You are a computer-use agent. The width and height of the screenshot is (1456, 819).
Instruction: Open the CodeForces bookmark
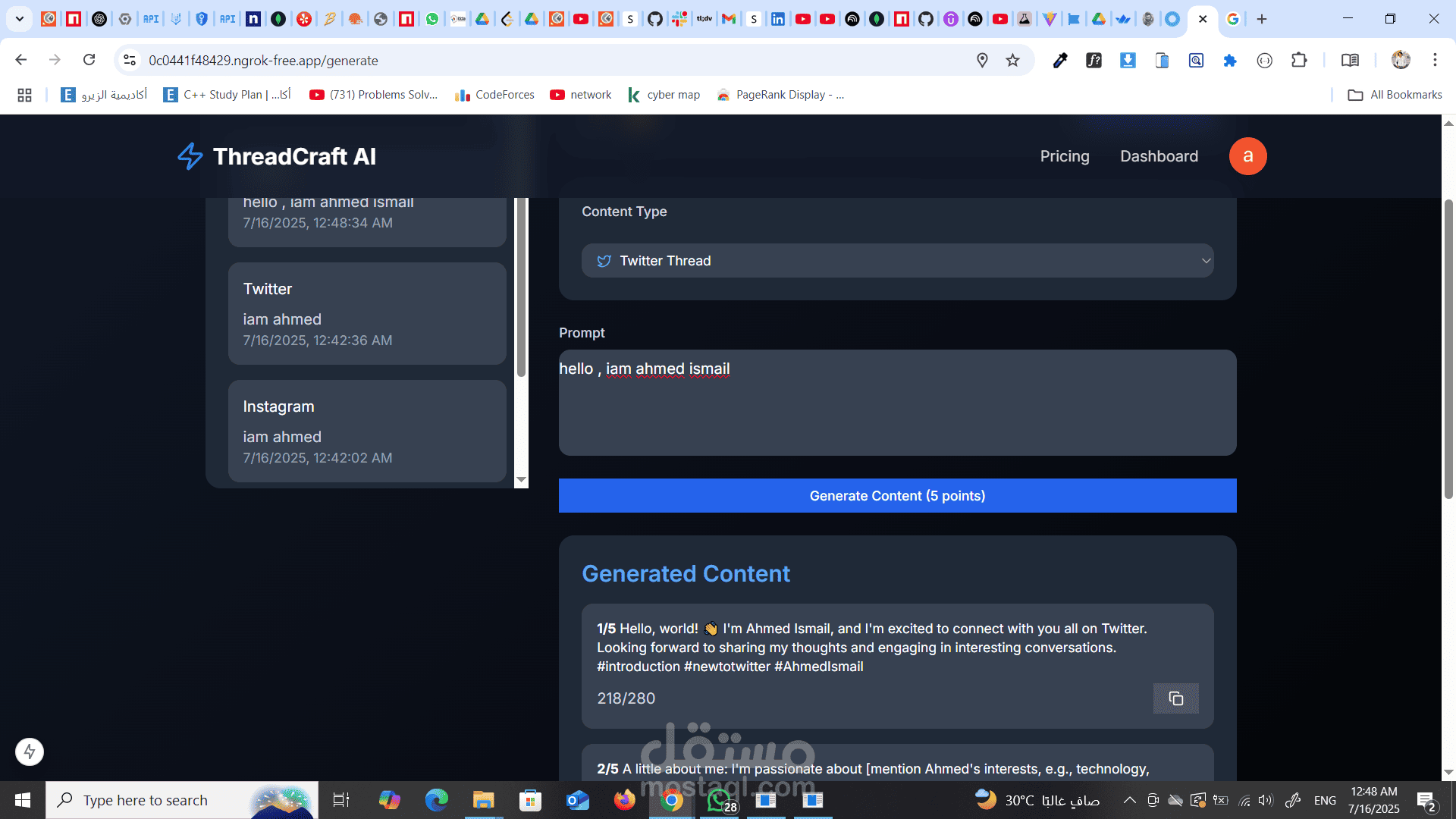point(495,95)
